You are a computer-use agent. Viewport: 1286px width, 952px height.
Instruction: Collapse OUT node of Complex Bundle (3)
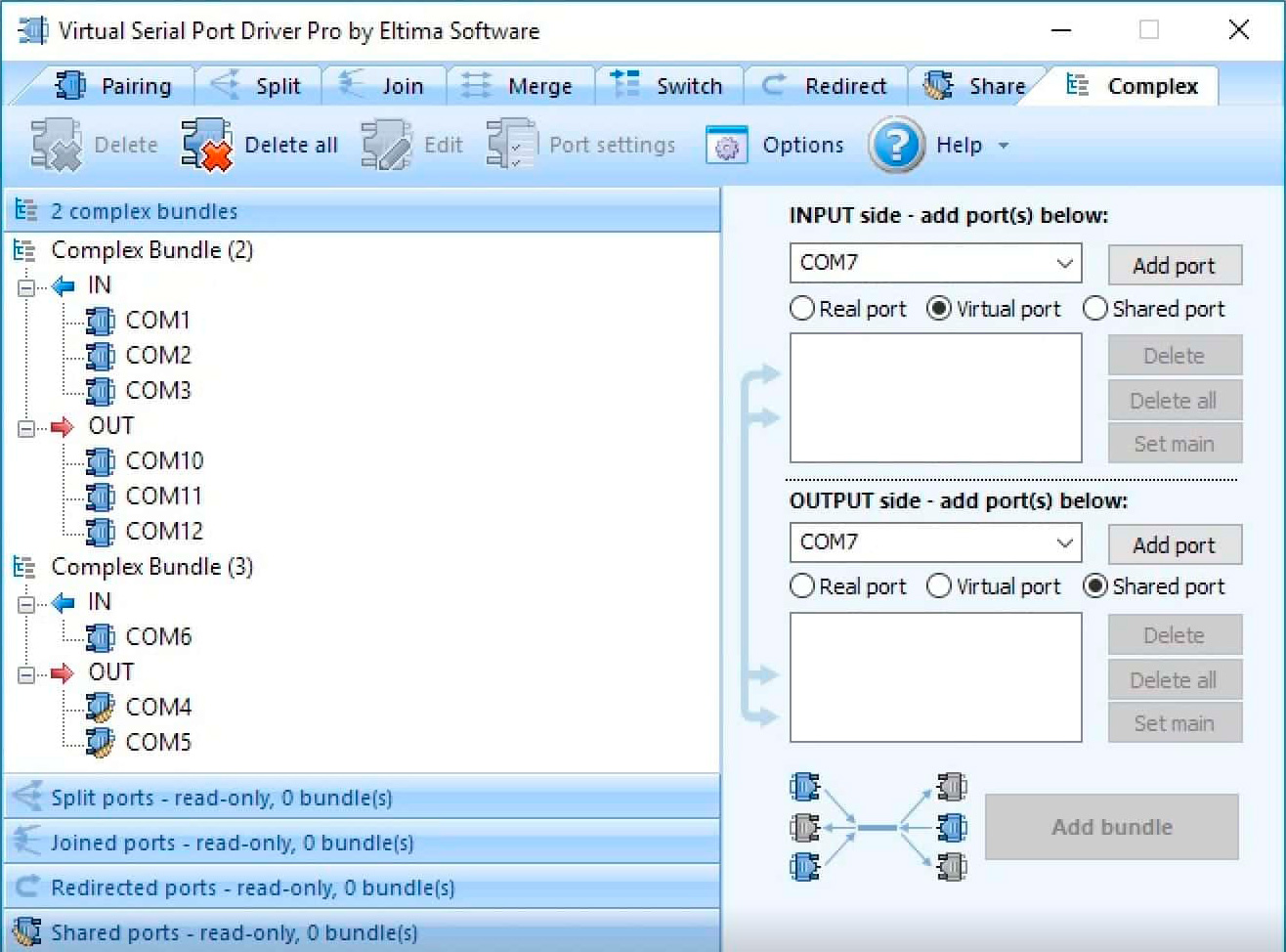26,673
